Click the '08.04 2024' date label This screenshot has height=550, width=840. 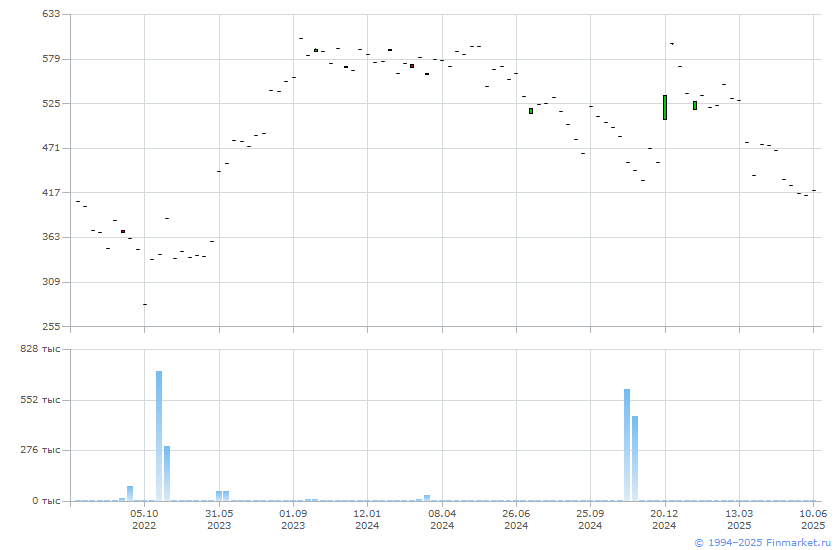442,519
